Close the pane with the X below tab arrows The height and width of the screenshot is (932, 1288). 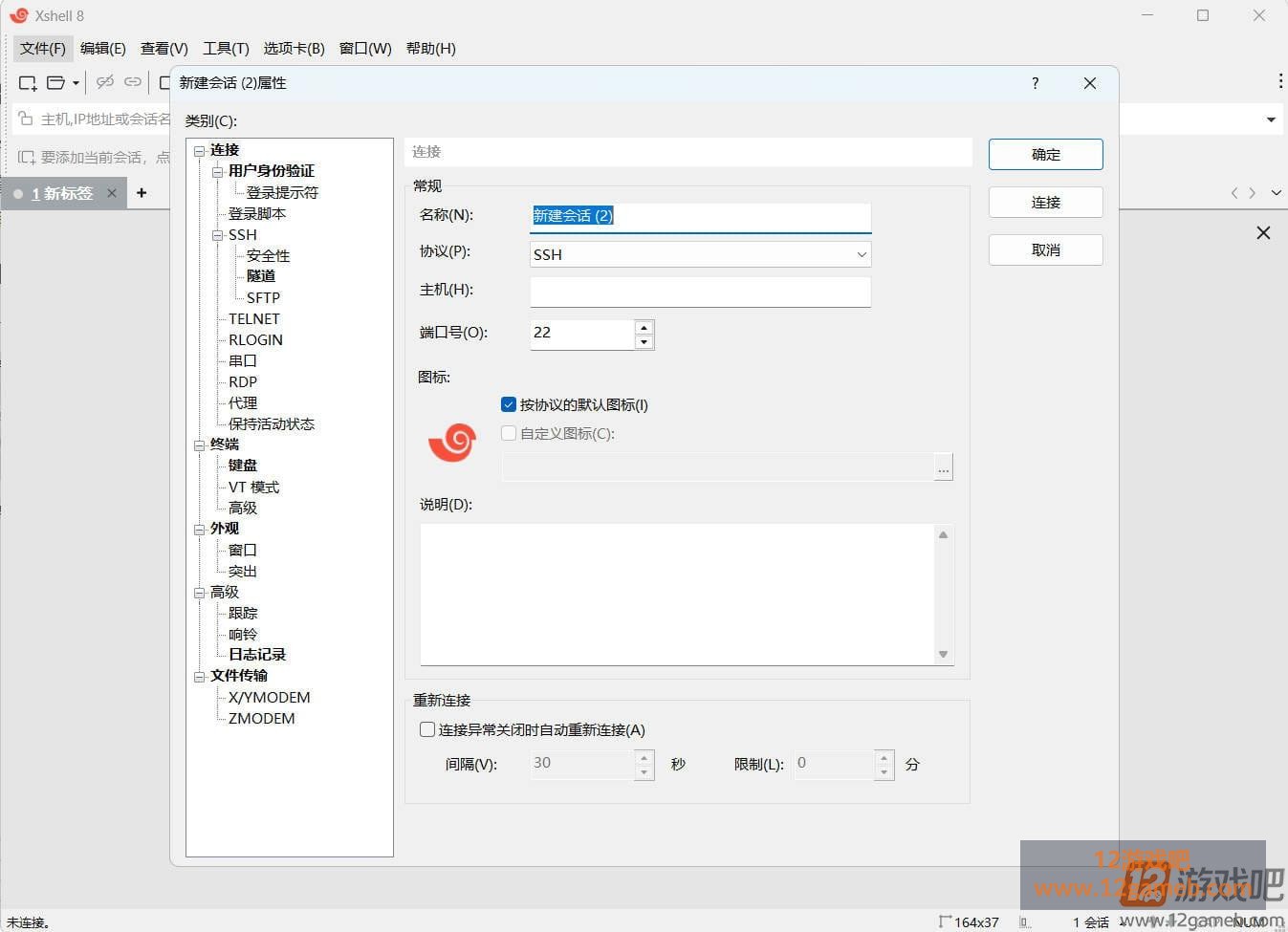pyautogui.click(x=1263, y=232)
